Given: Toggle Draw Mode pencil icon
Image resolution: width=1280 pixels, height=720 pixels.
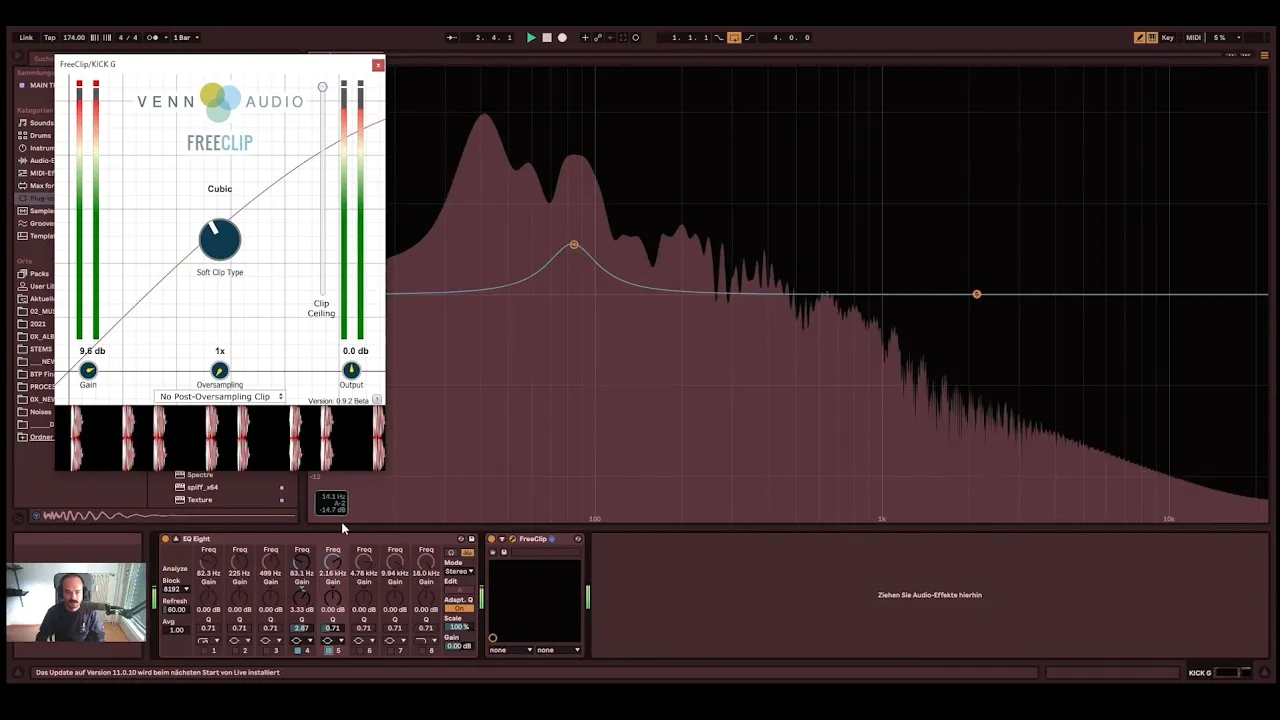Looking at the screenshot, I should (1139, 38).
